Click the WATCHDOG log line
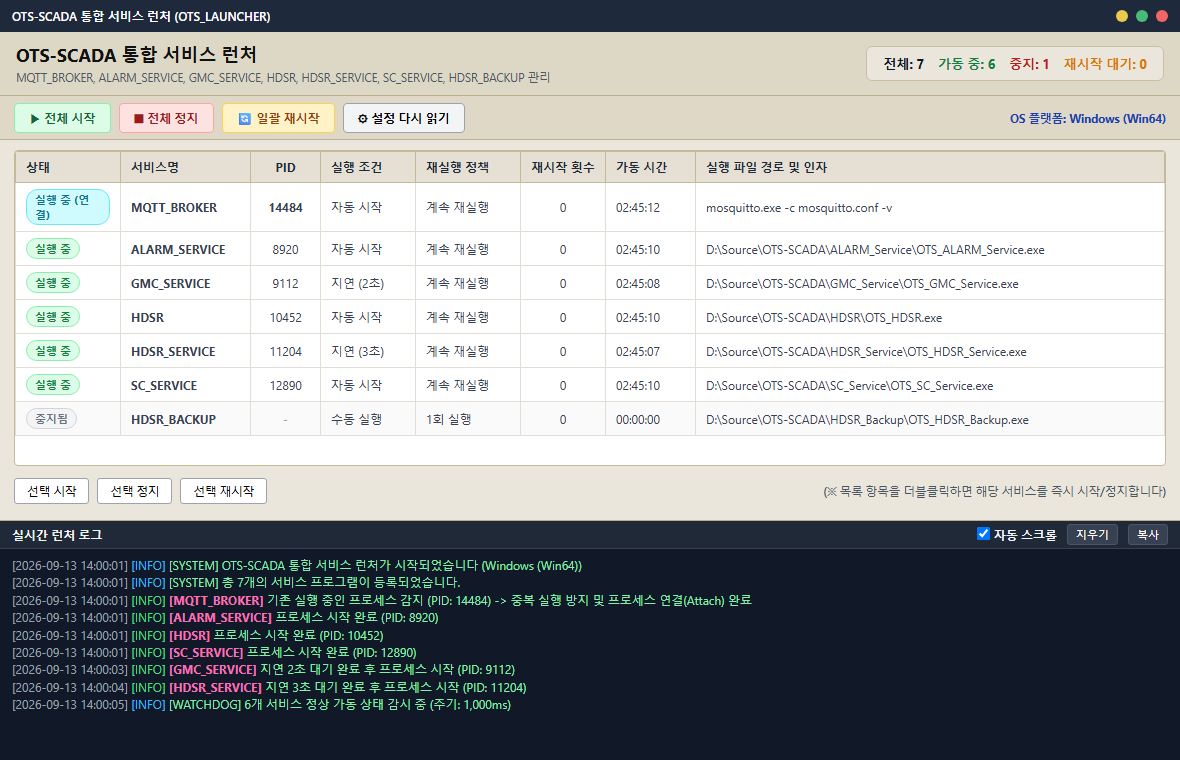The width and height of the screenshot is (1180, 760). [262, 704]
